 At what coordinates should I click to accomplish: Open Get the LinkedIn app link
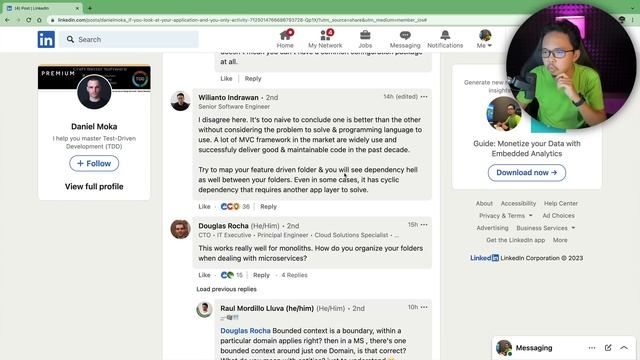[x=516, y=240]
